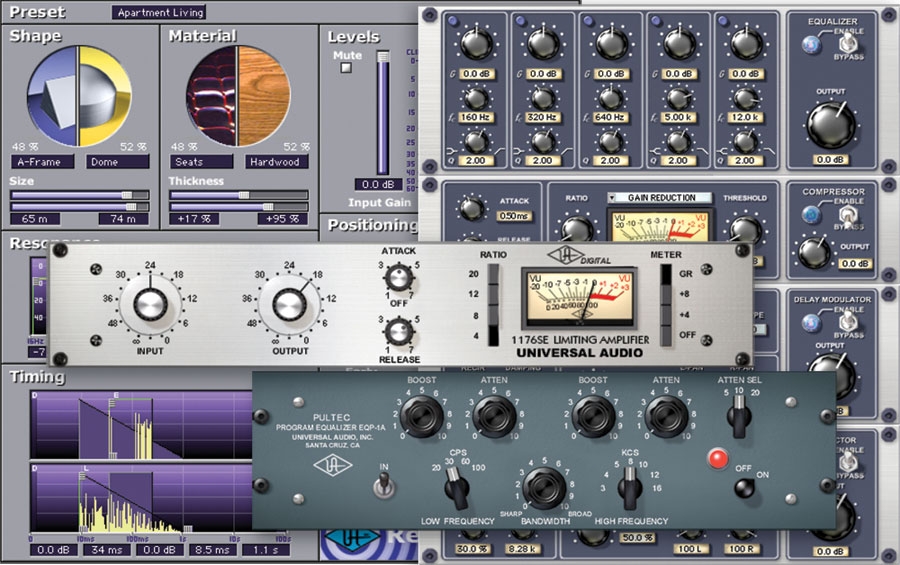The height and width of the screenshot is (565, 900).
Task: Click the 1176SE RELEASE knob
Action: pos(398,331)
